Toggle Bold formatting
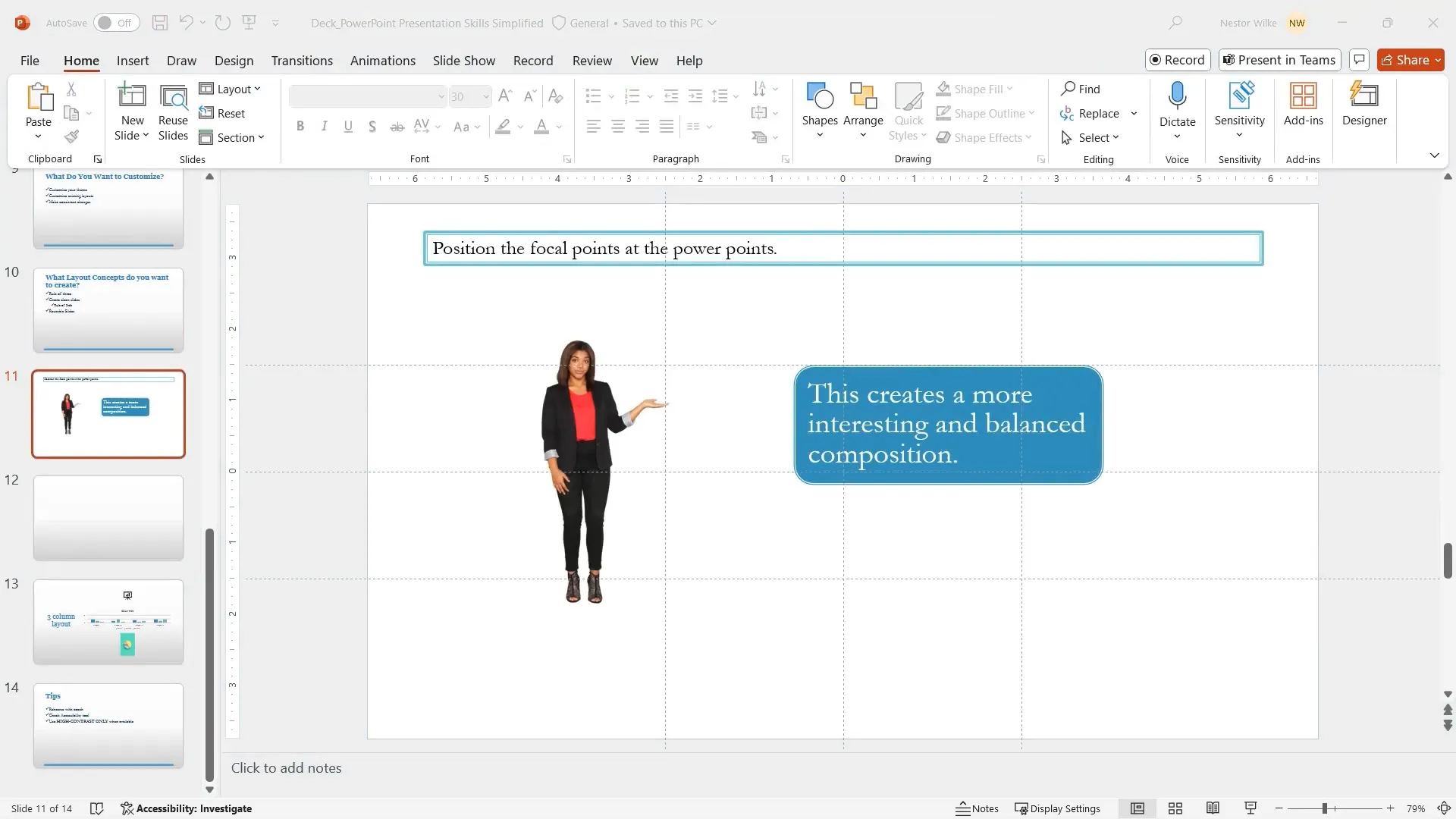The image size is (1456, 819). point(300,127)
